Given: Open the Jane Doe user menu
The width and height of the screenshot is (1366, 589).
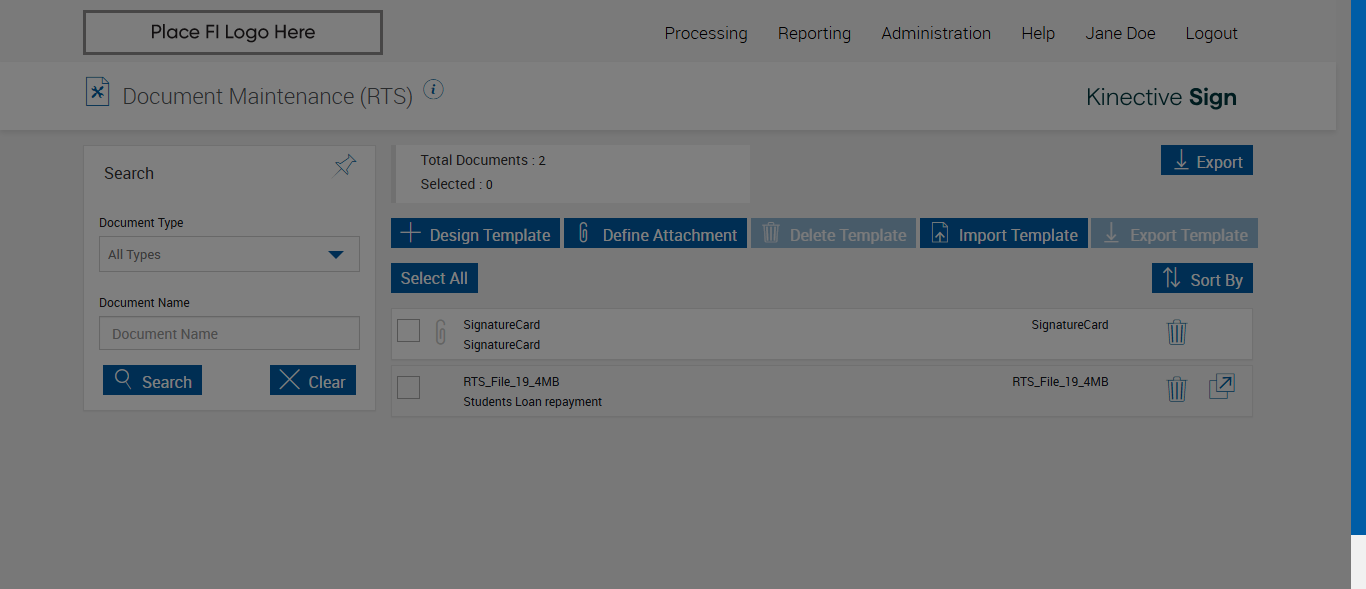Looking at the screenshot, I should (x=1120, y=33).
